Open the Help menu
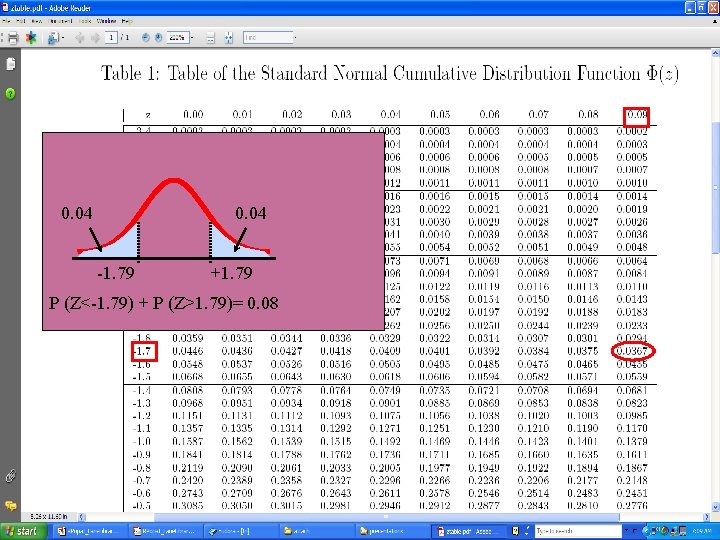Image resolution: width=720 pixels, height=540 pixels. point(127,21)
